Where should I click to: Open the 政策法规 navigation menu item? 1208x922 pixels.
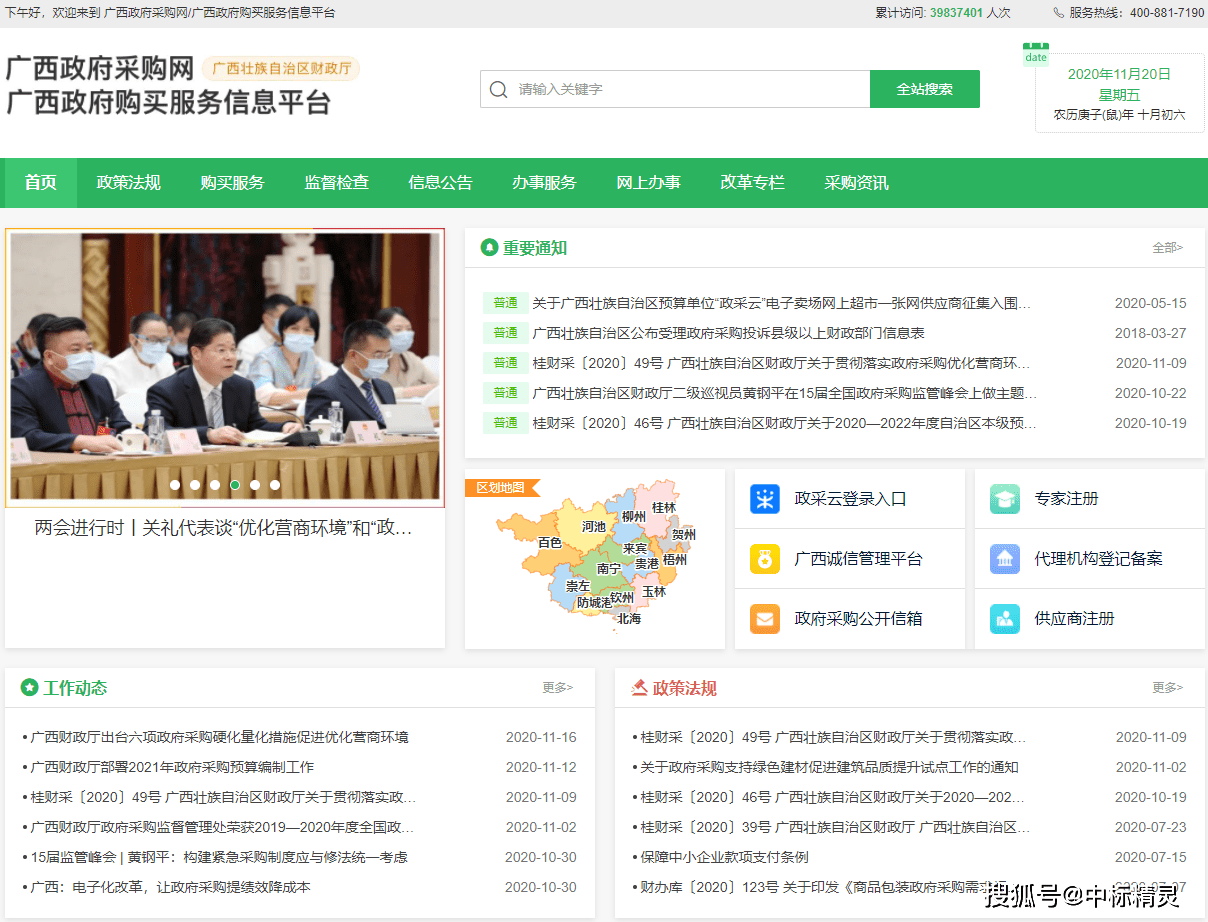coord(128,183)
